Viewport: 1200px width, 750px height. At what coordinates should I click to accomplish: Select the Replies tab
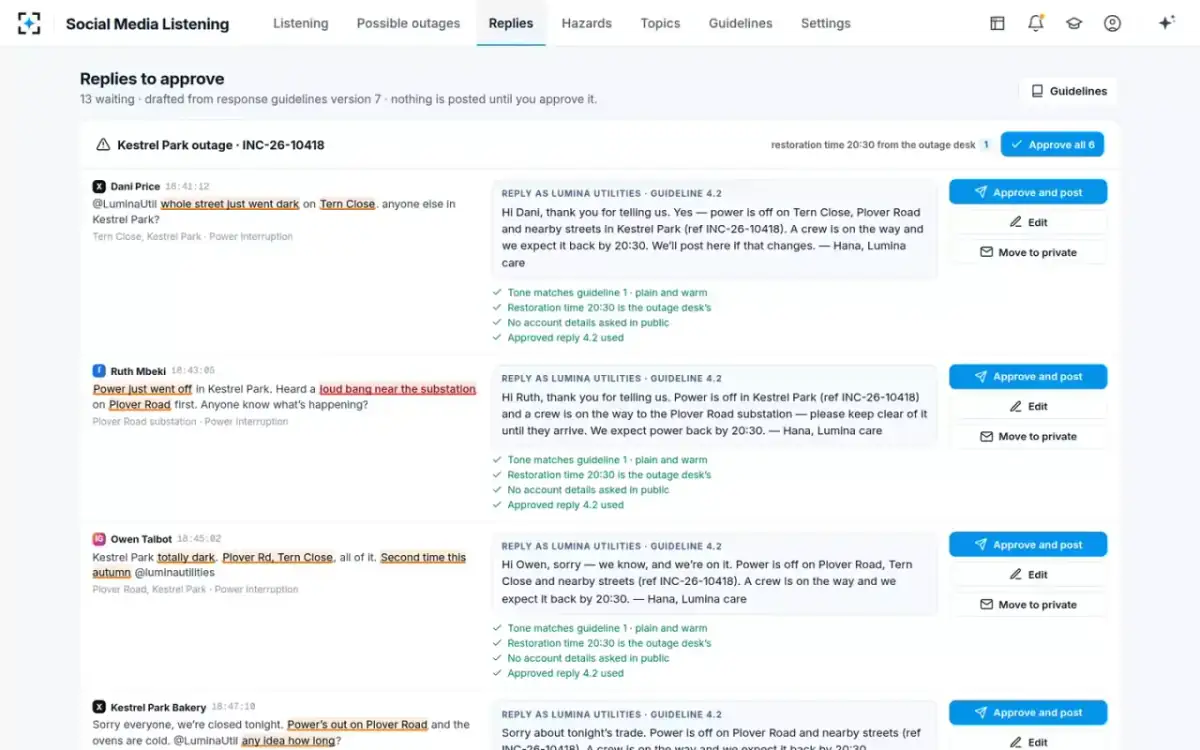511,23
